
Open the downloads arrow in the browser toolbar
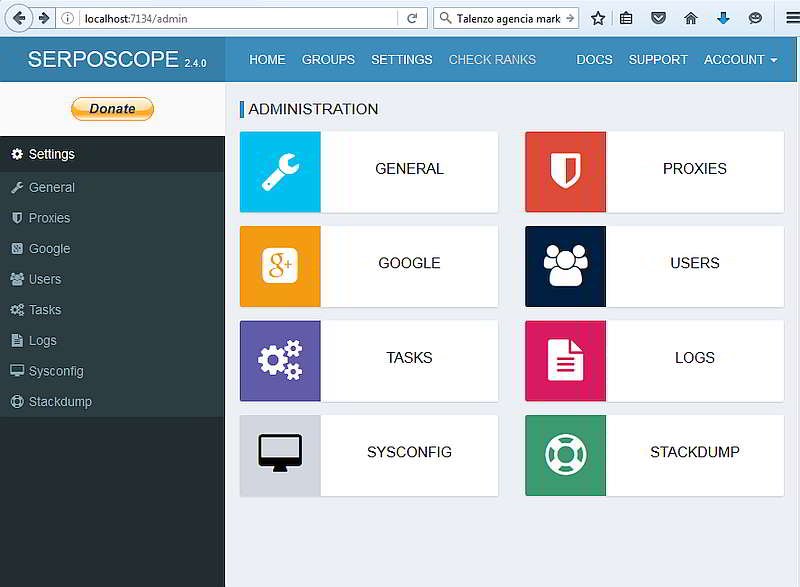(722, 17)
